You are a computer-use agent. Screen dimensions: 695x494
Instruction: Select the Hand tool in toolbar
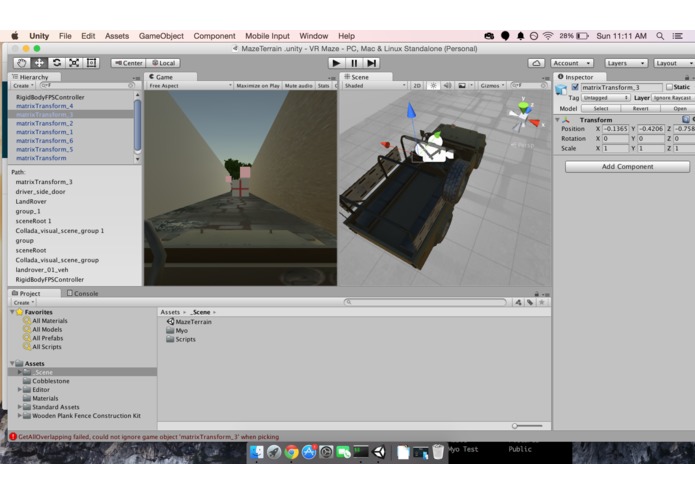[x=22, y=63]
